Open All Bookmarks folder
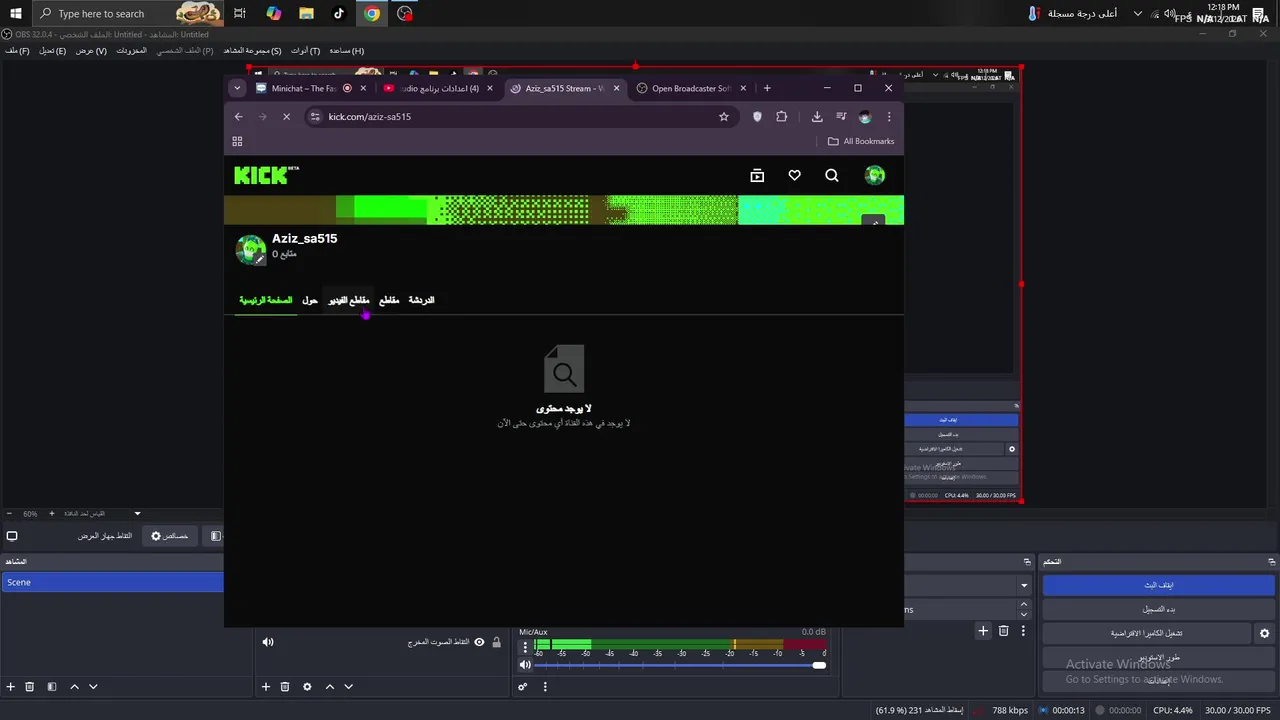1280x720 pixels. point(861,142)
